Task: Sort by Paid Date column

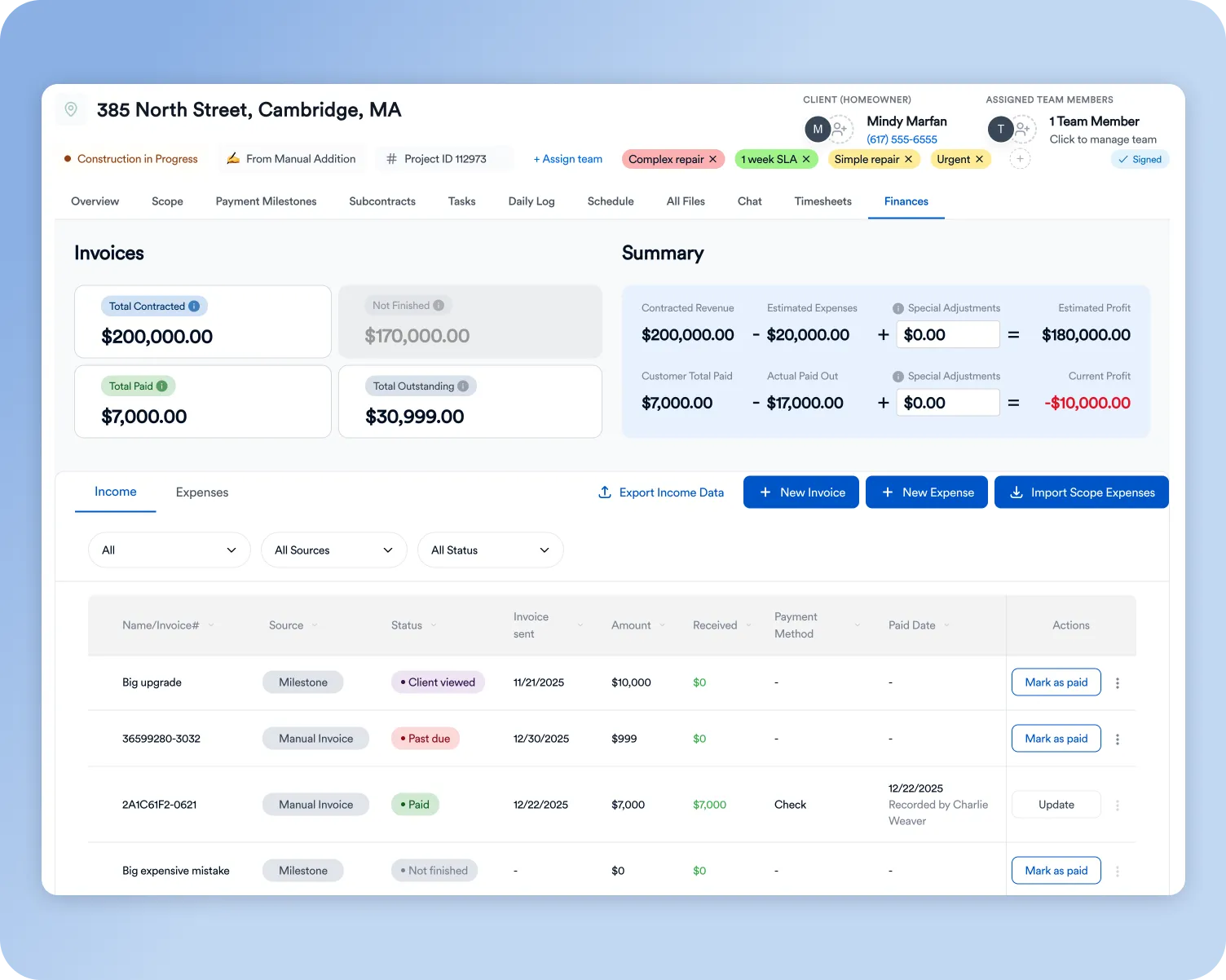Action: pos(946,625)
